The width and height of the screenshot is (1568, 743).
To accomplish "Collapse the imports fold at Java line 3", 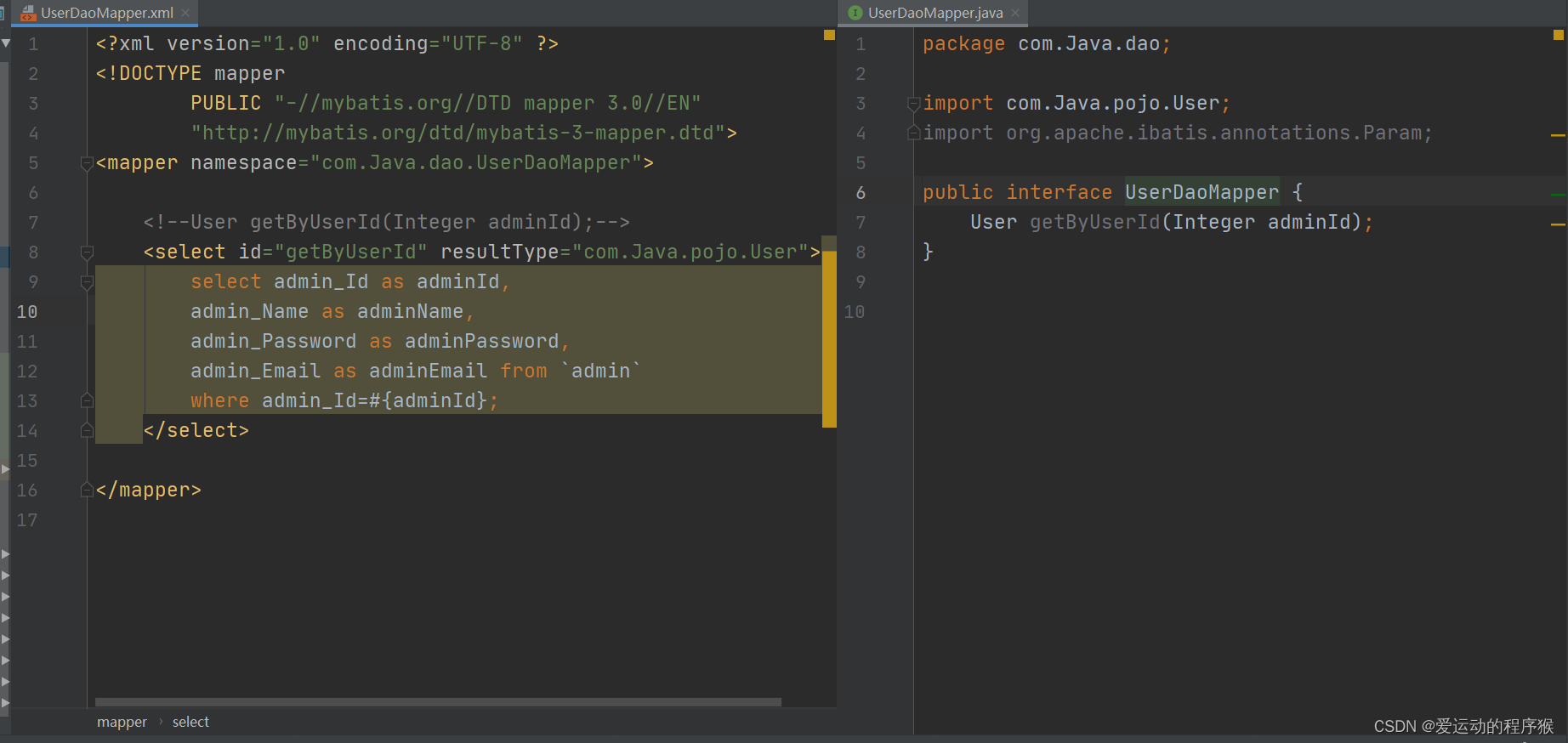I will click(x=914, y=104).
